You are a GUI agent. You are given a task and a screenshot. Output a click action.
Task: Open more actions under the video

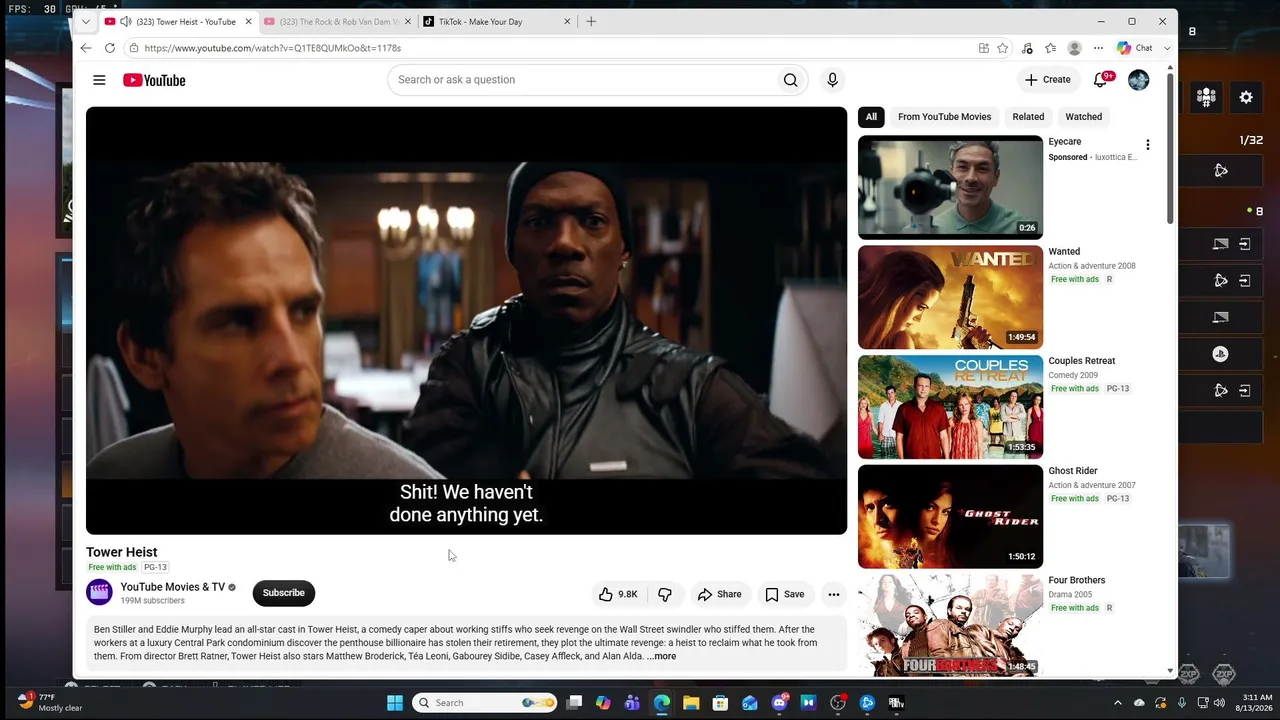click(833, 594)
